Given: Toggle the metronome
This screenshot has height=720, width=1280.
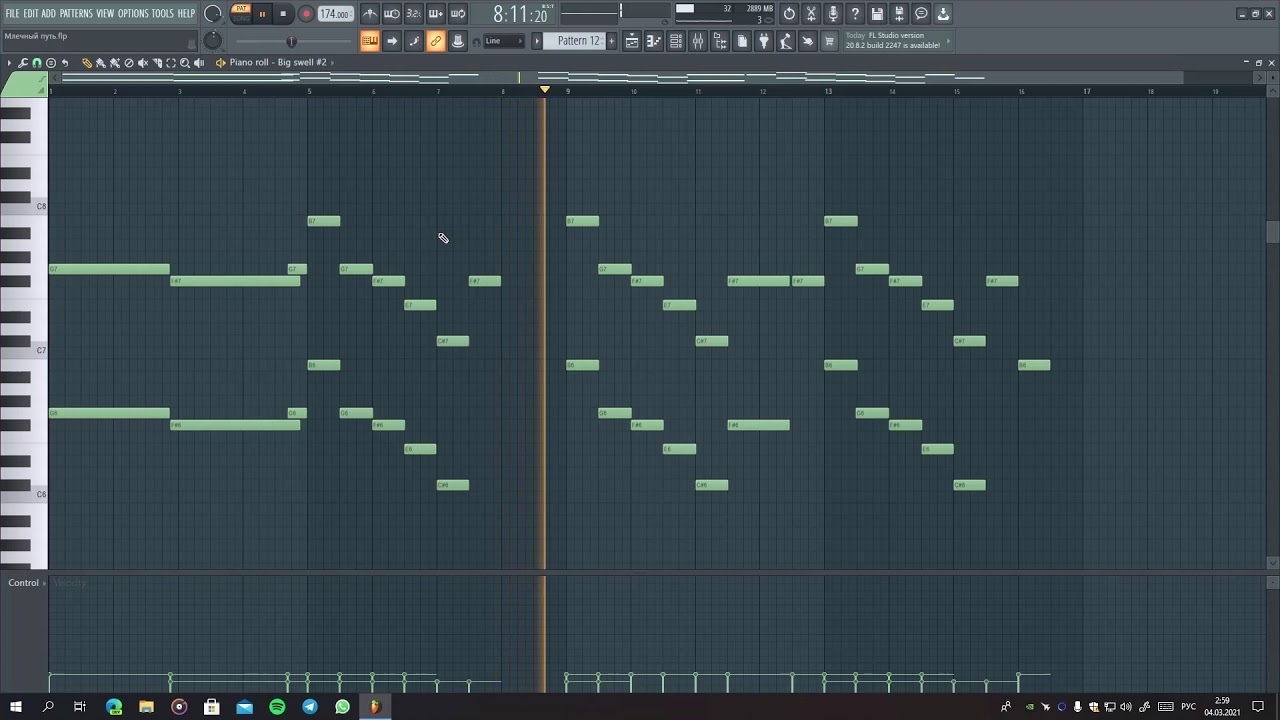Looking at the screenshot, I should click(x=370, y=14).
